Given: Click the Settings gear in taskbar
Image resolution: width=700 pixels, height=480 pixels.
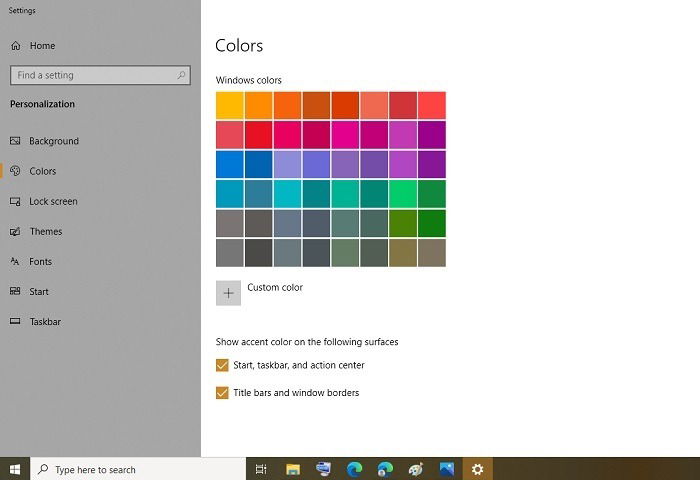Looking at the screenshot, I should point(477,469).
